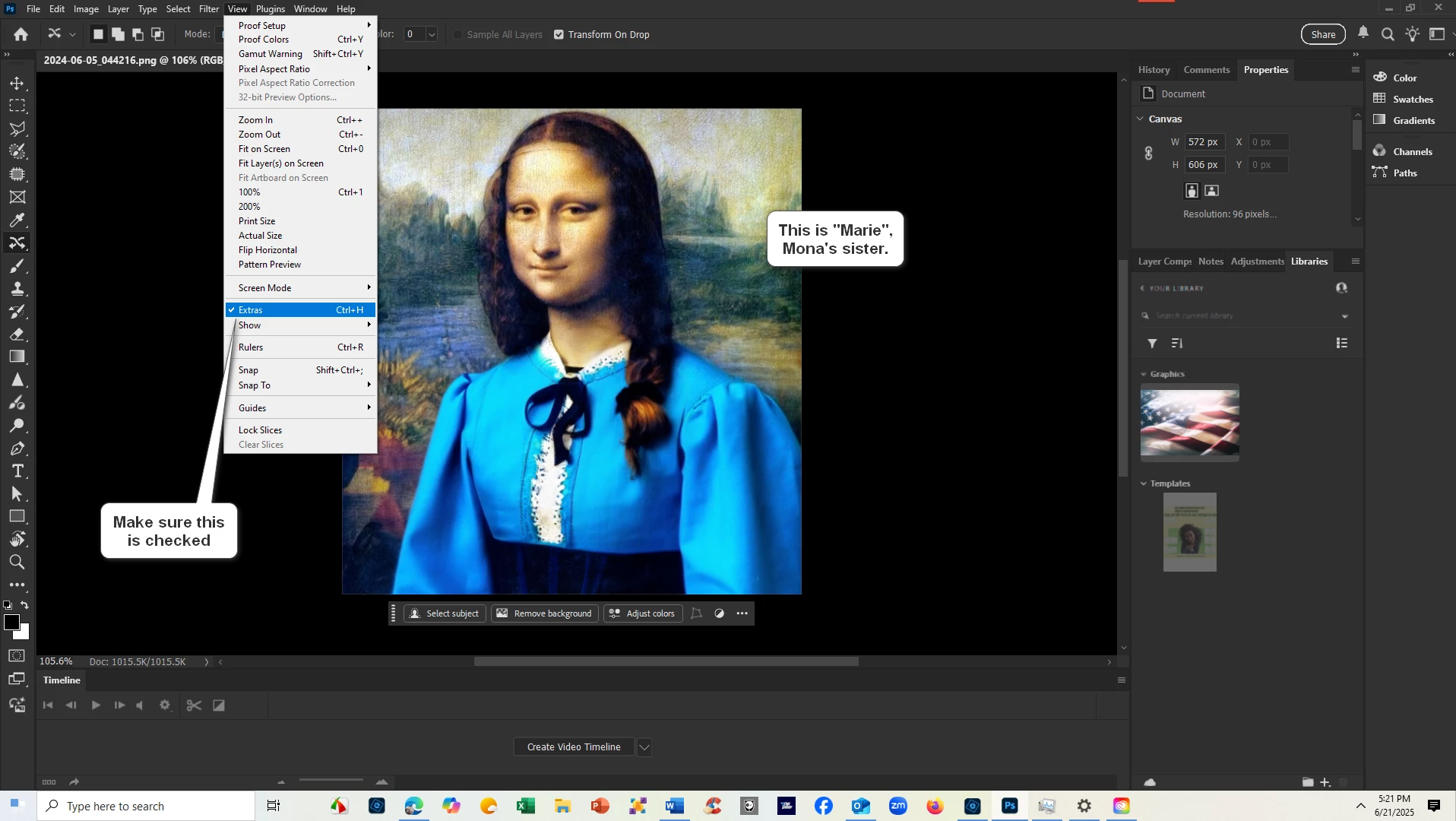
Task: Click the timeline zoom slider
Action: tap(331, 781)
